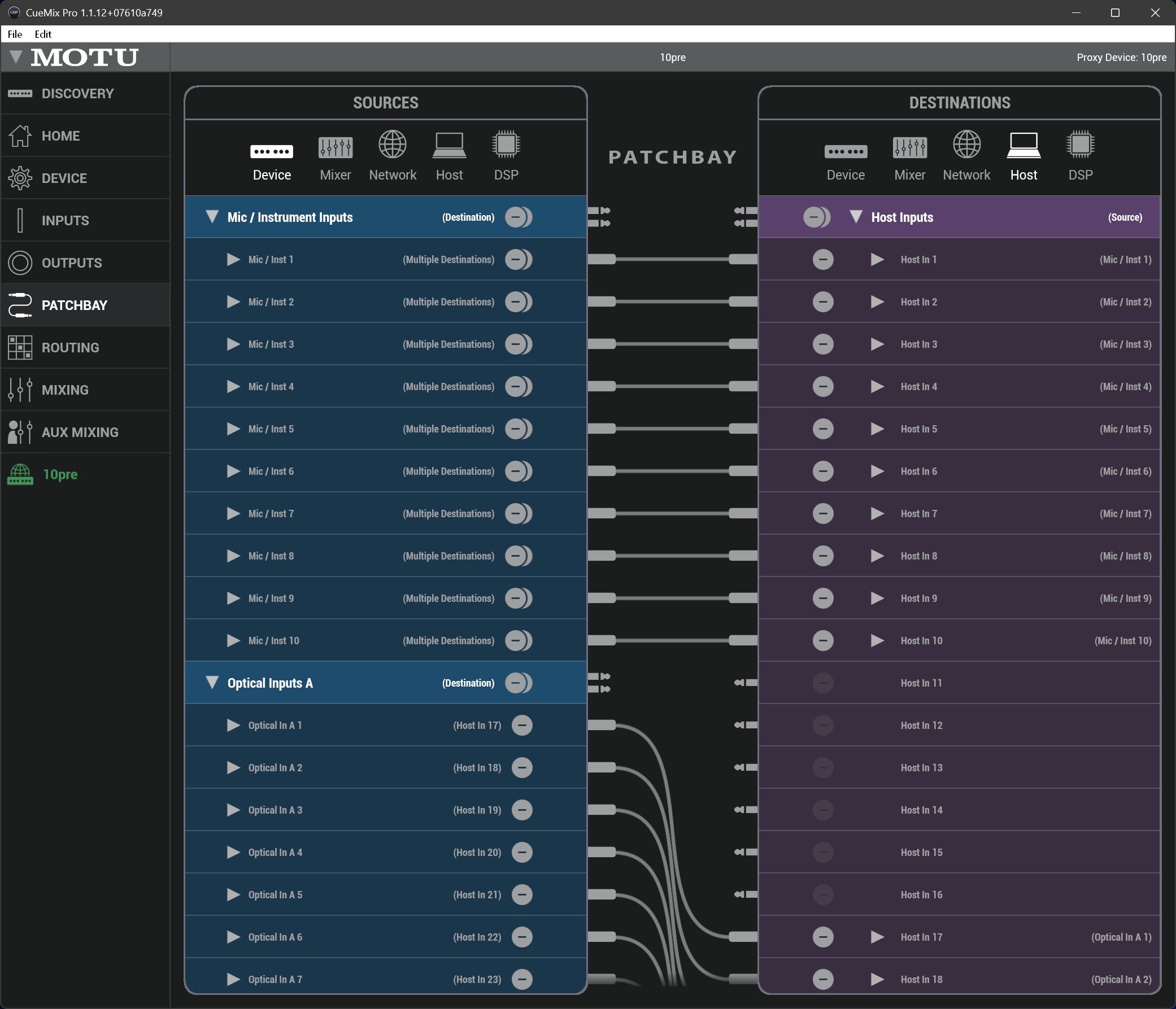Open the Inputs page icon
The height and width of the screenshot is (1009, 1176).
[20, 220]
